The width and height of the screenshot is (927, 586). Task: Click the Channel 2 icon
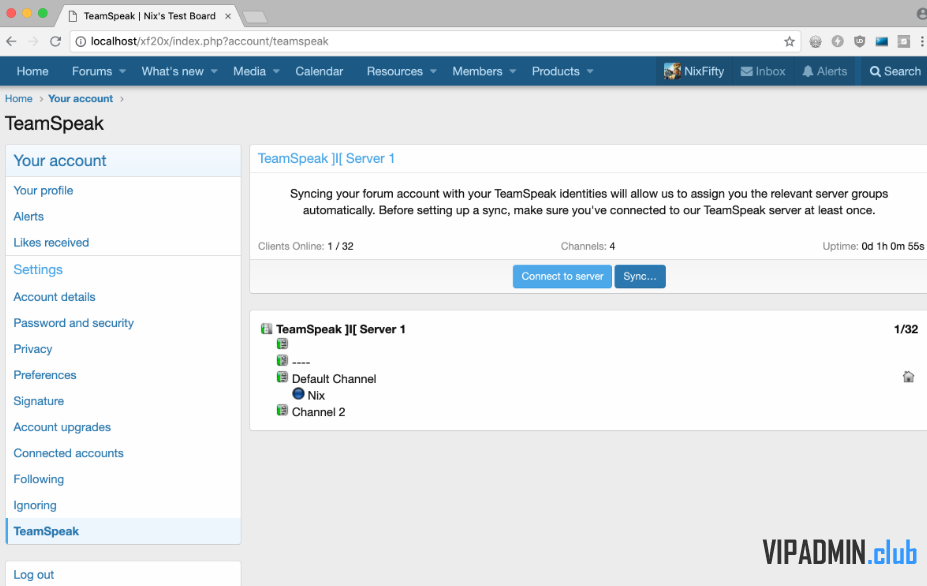point(283,410)
